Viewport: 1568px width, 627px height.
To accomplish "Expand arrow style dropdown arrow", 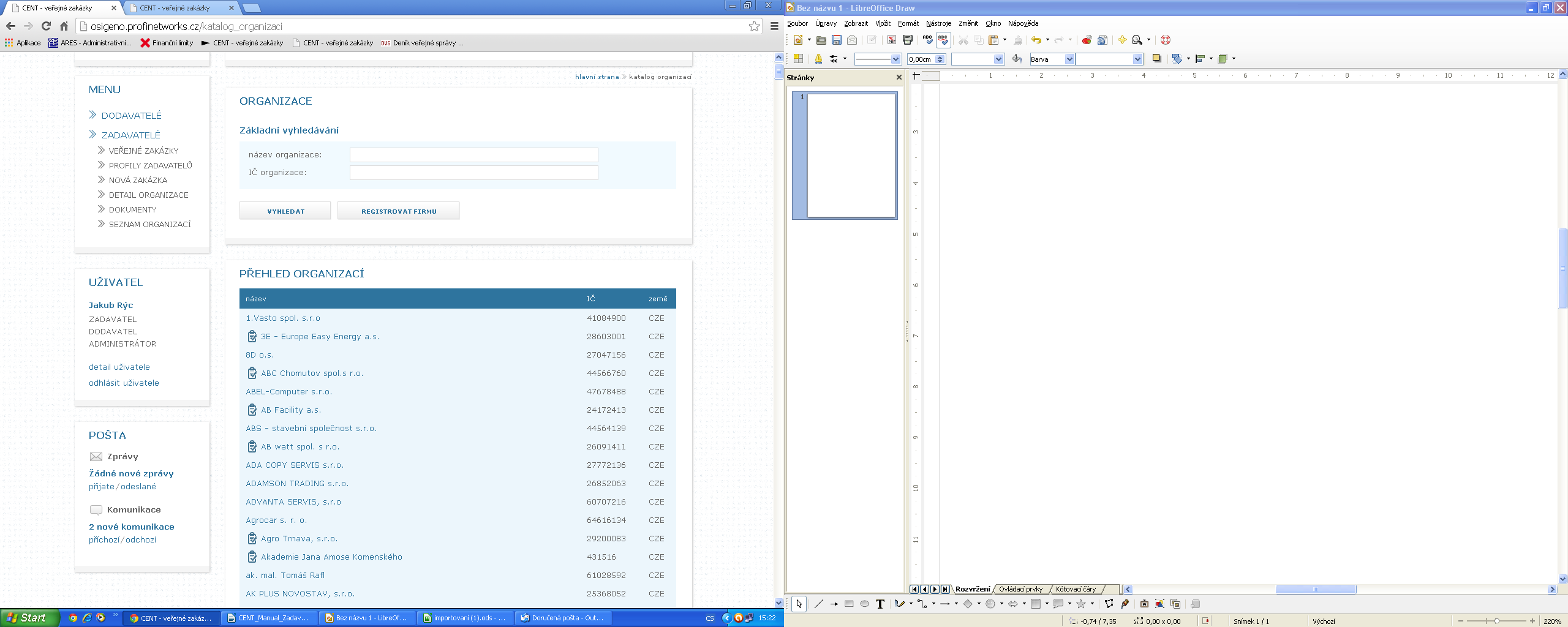I will pyautogui.click(x=845, y=59).
